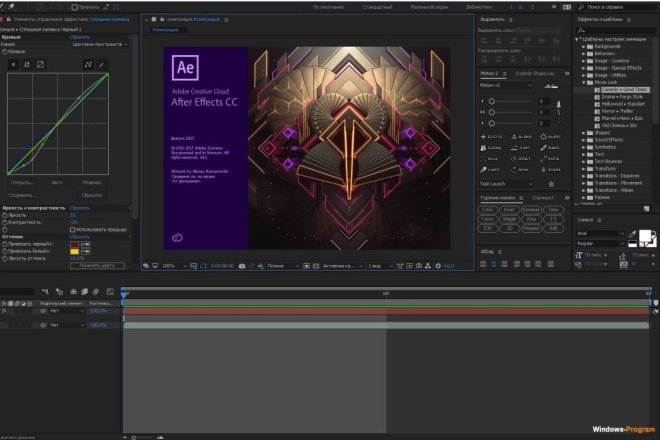The image size is (660, 440).
Task: Click the Null tool in Motion 2
Action: [490, 159]
